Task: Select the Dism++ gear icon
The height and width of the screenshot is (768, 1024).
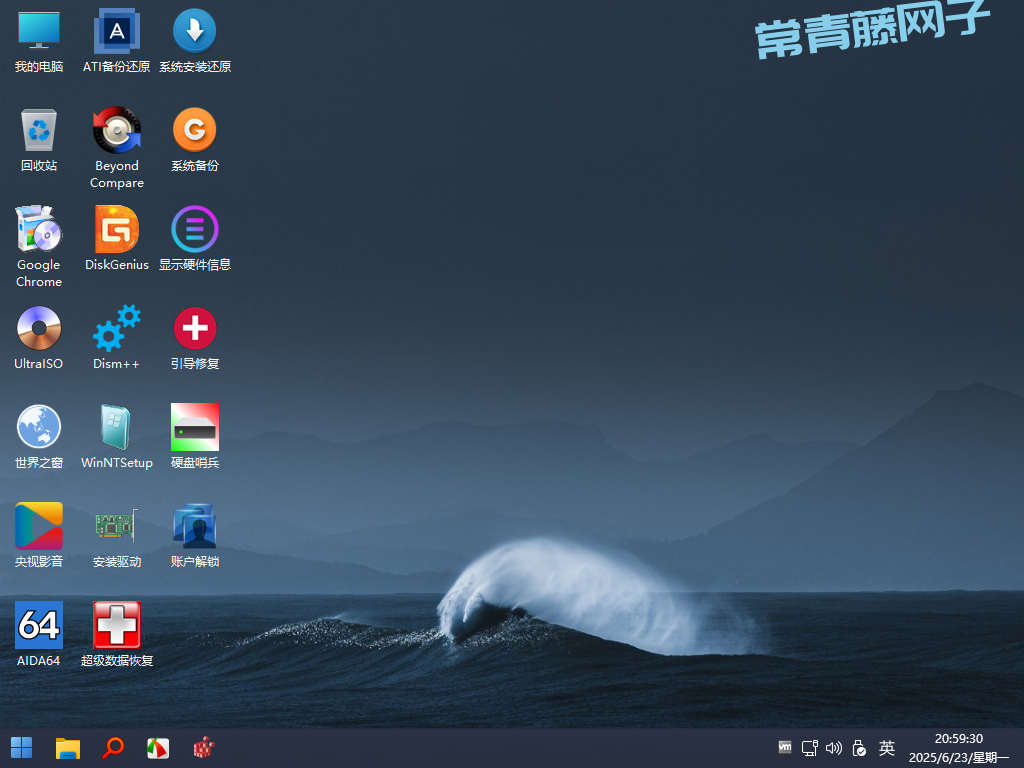Action: click(x=117, y=329)
